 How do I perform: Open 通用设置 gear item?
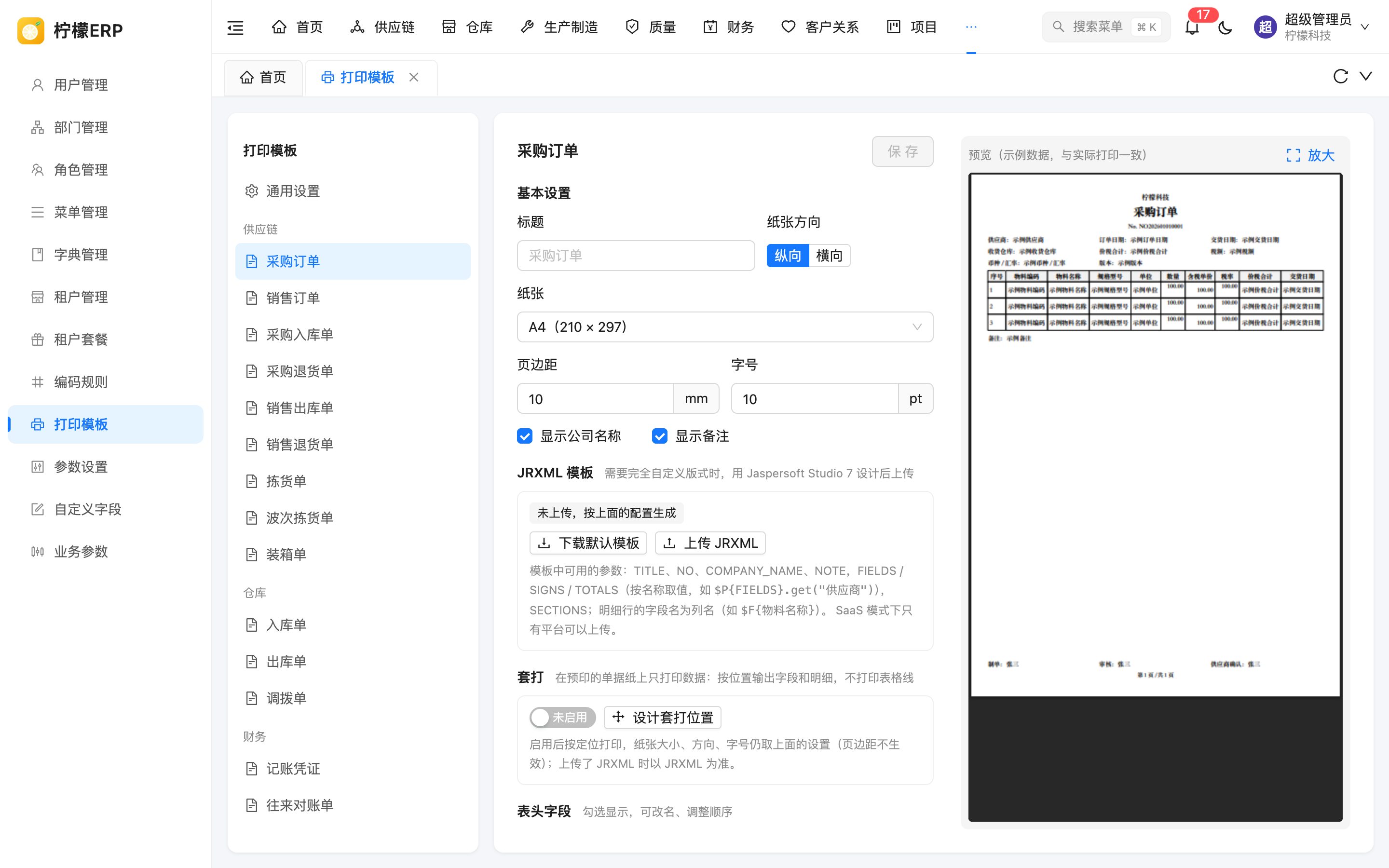[353, 191]
